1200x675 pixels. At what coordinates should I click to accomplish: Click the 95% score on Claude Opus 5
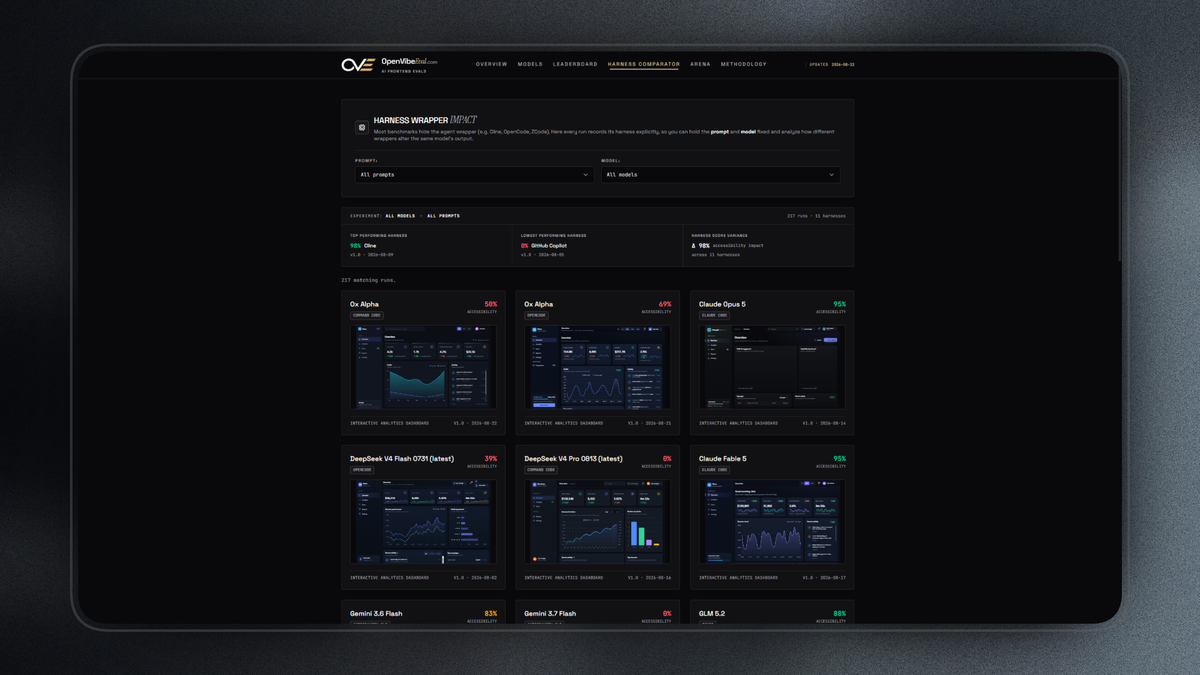(x=839, y=304)
